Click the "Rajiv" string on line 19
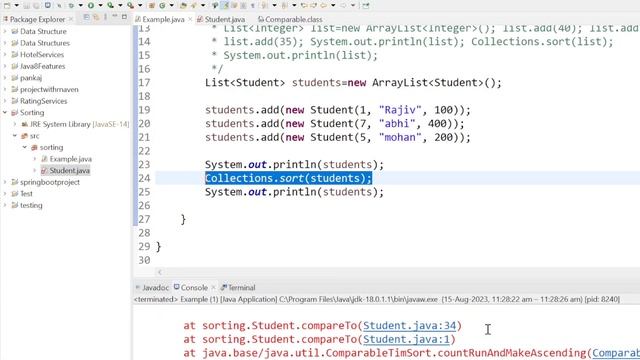Screen dimensions: 640x360 (x=400, y=110)
